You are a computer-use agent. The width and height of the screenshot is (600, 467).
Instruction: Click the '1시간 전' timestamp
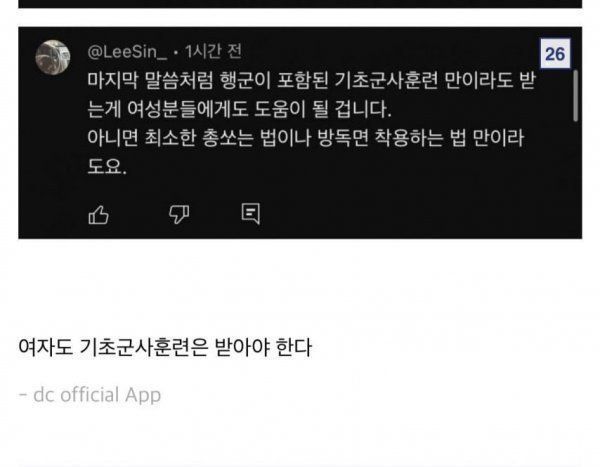[213, 51]
